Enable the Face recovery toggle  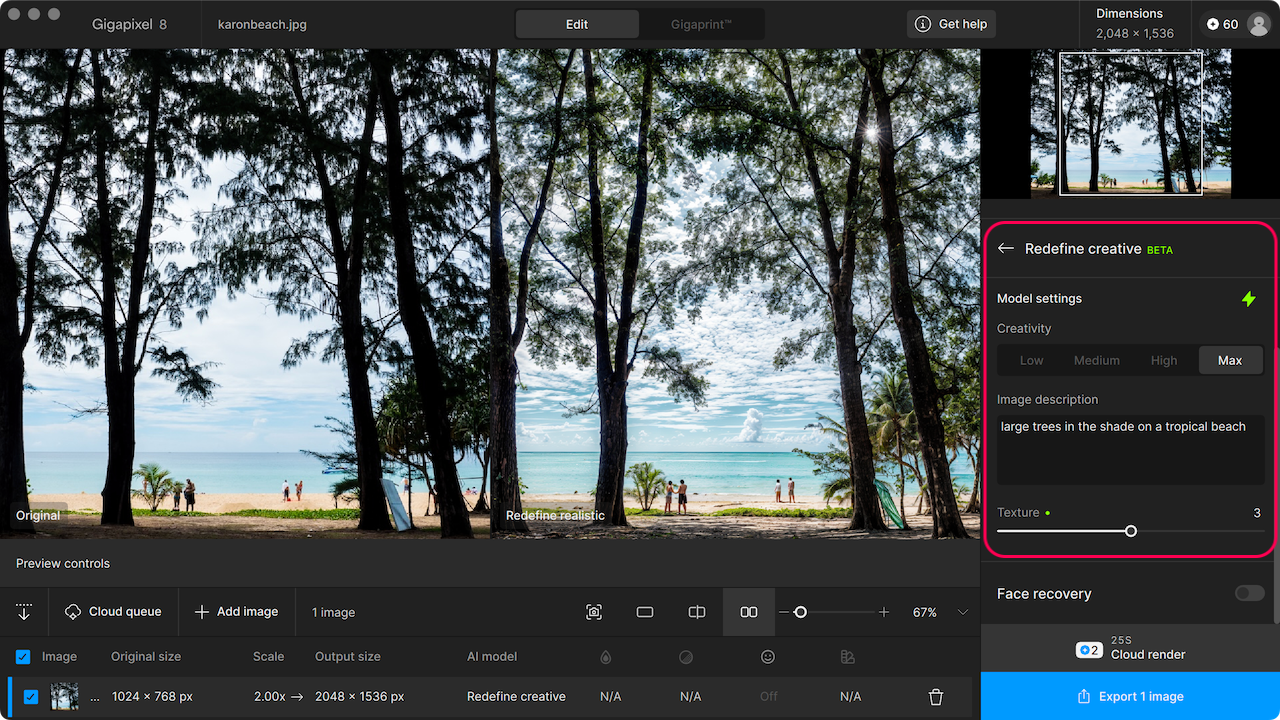[1249, 593]
